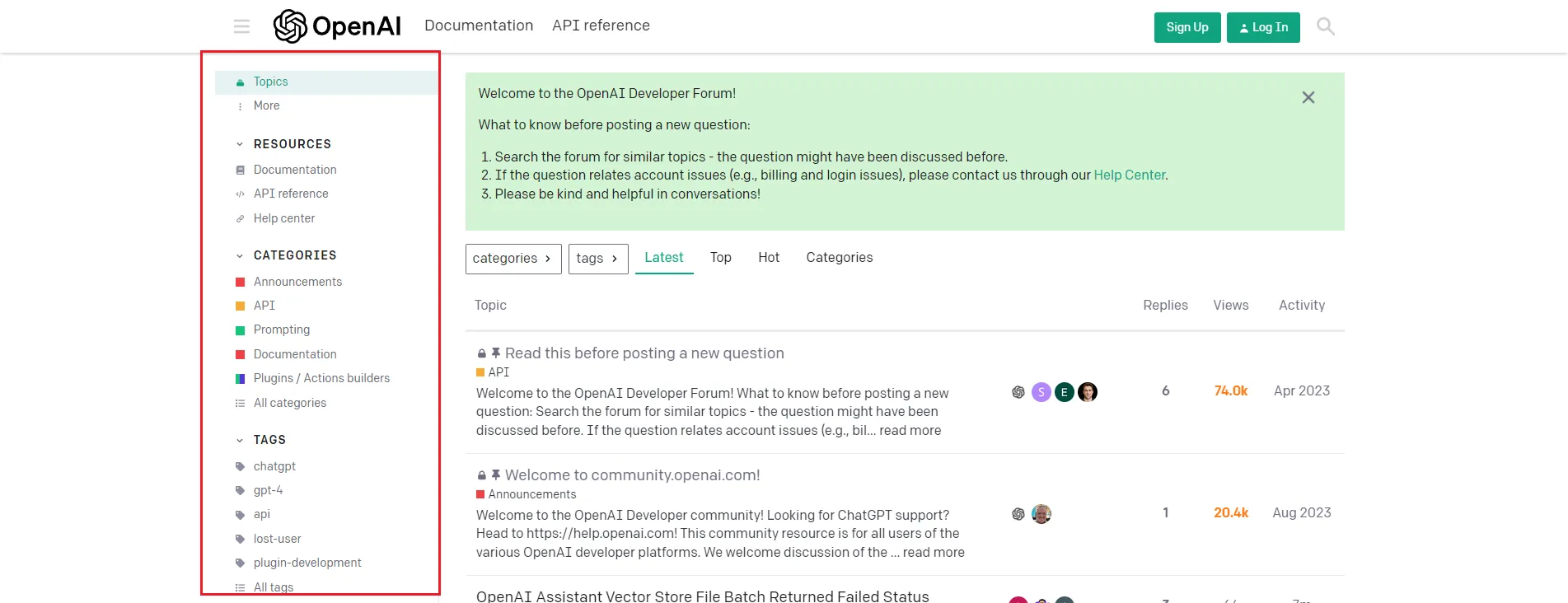Dismiss the welcome banner with X
The height and width of the screenshot is (603, 1568).
tap(1308, 97)
